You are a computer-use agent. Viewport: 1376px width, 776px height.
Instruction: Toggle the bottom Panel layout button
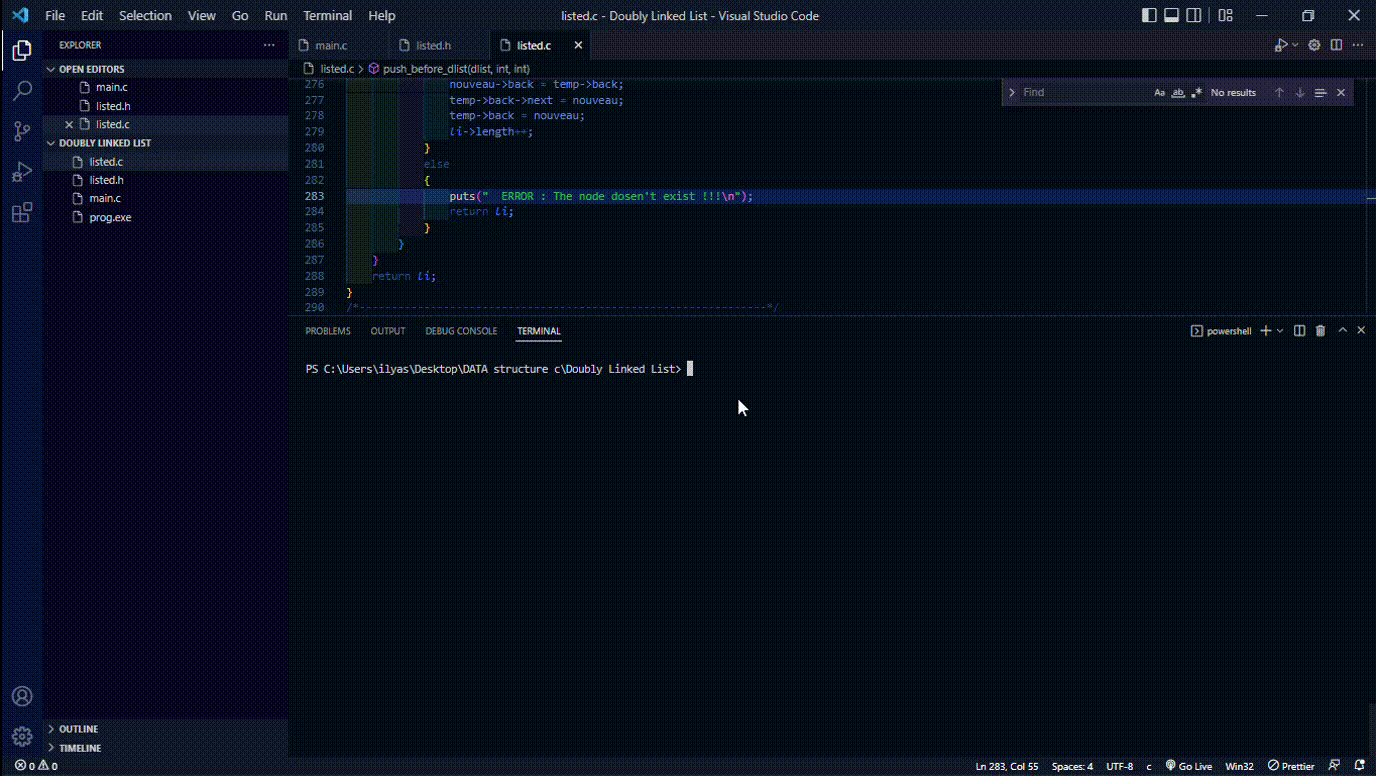coord(1171,15)
